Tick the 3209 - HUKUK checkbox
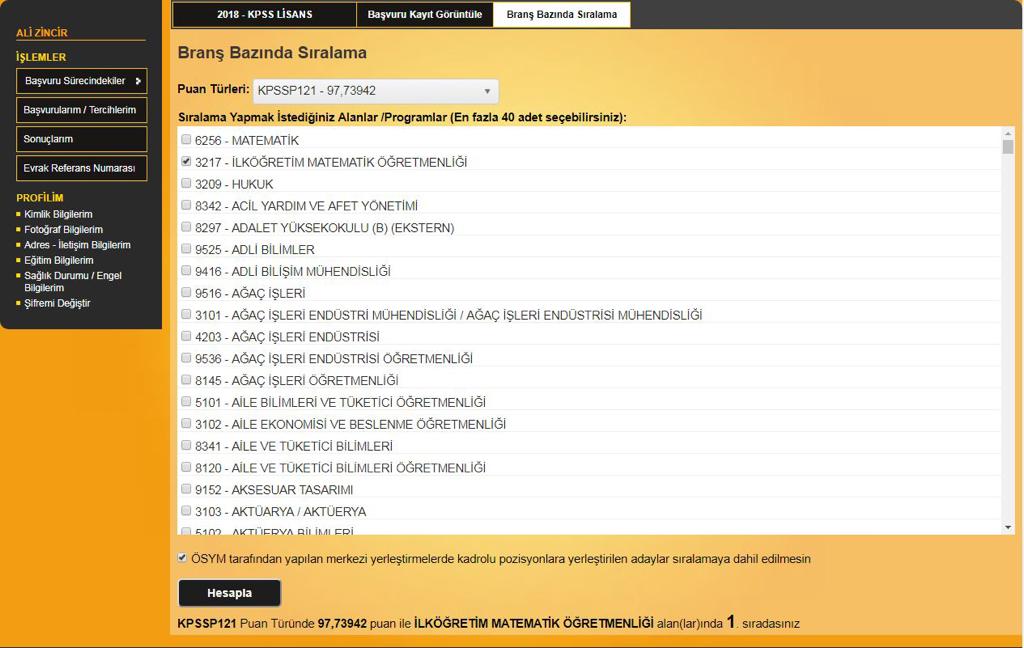 point(186,184)
